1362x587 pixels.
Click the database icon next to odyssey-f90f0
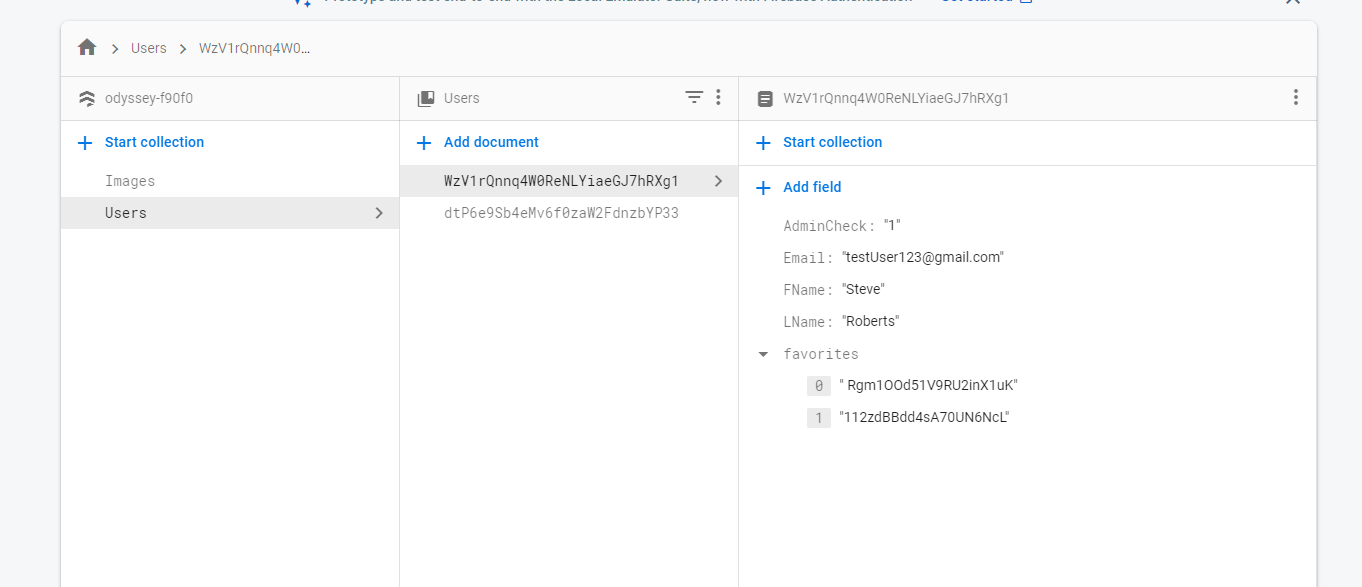coord(86,98)
